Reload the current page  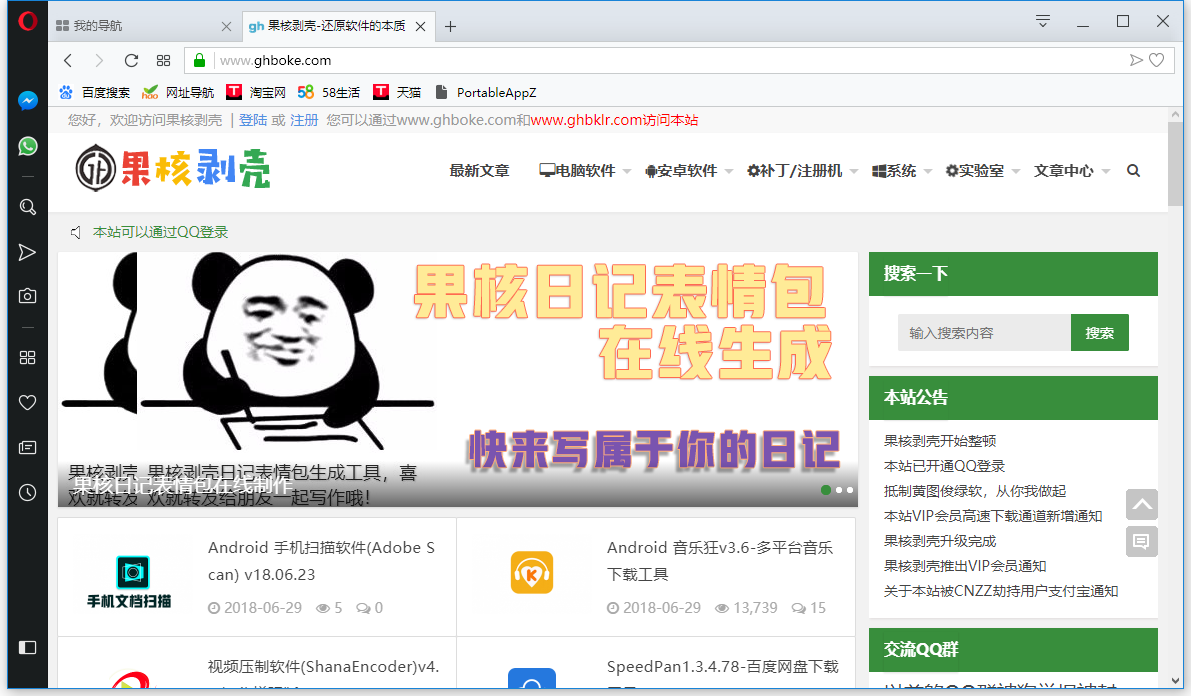click(131, 60)
